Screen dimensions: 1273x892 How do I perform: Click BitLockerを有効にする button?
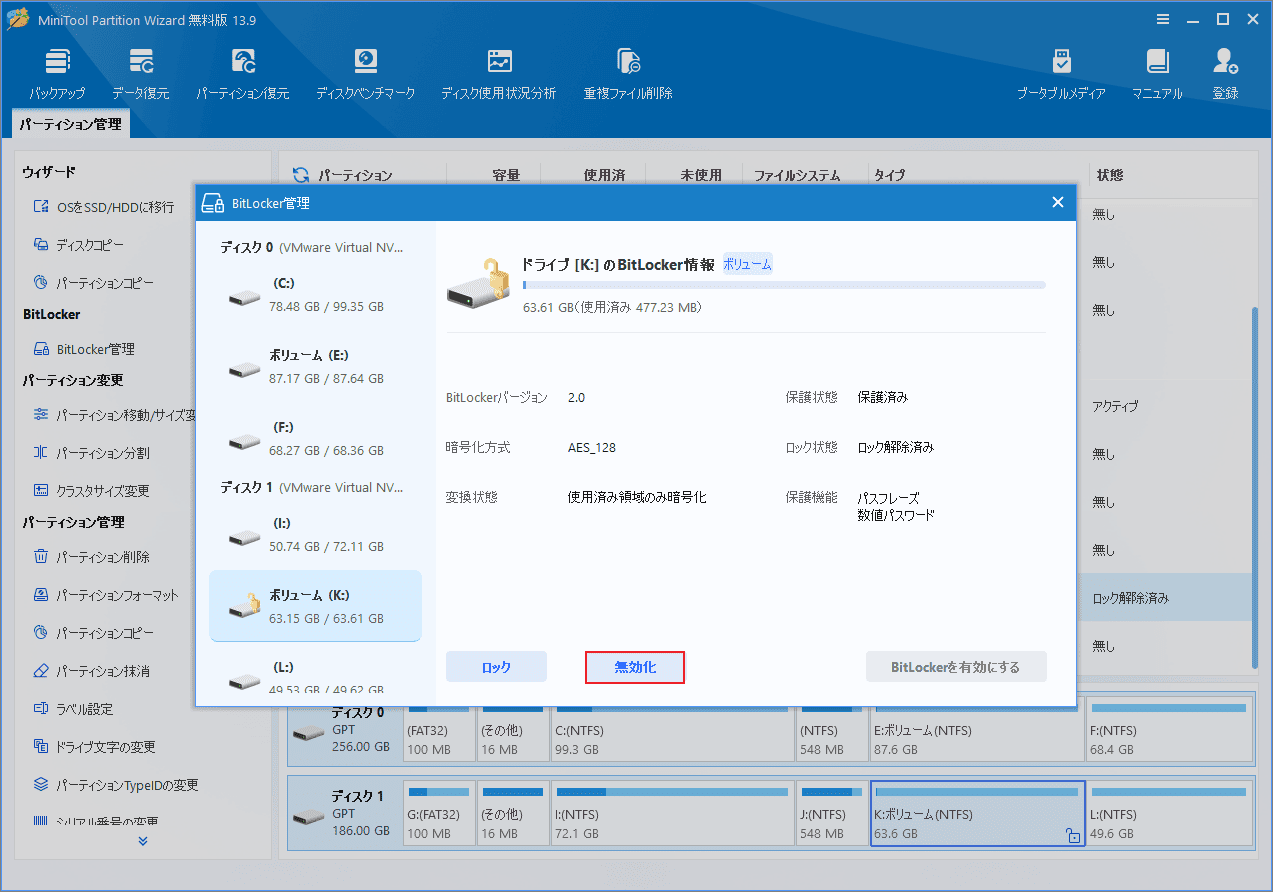pos(956,667)
